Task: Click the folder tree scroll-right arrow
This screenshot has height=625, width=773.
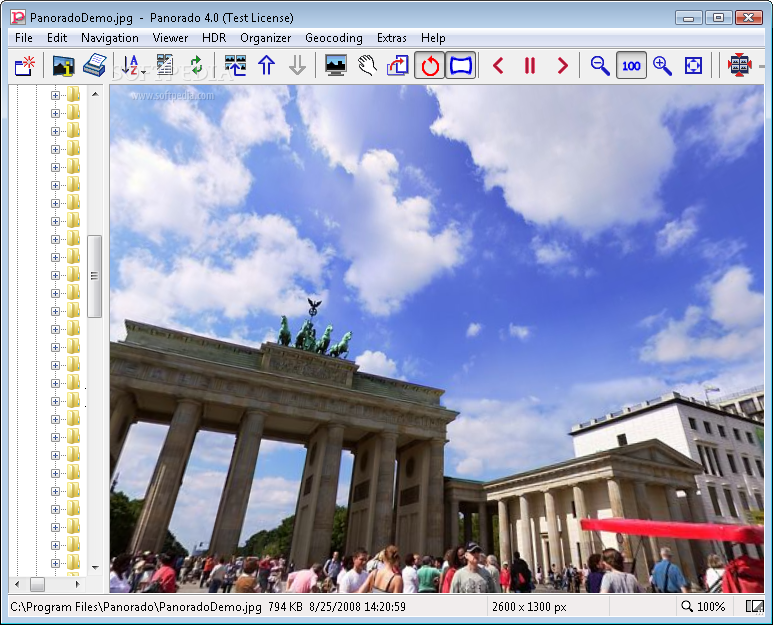Action: pos(77,585)
